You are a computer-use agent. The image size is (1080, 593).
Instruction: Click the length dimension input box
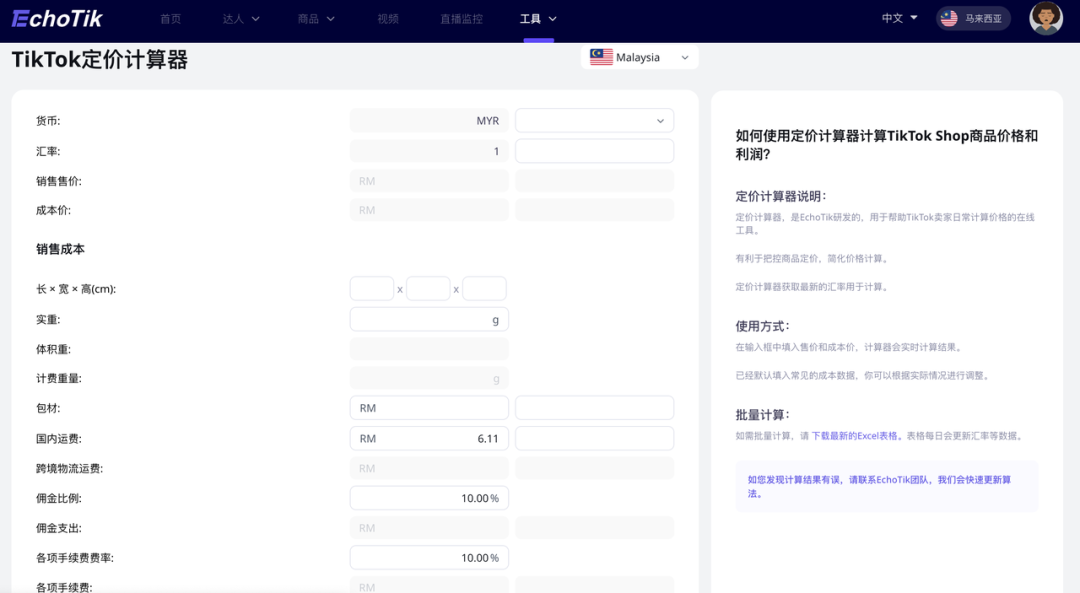(372, 289)
